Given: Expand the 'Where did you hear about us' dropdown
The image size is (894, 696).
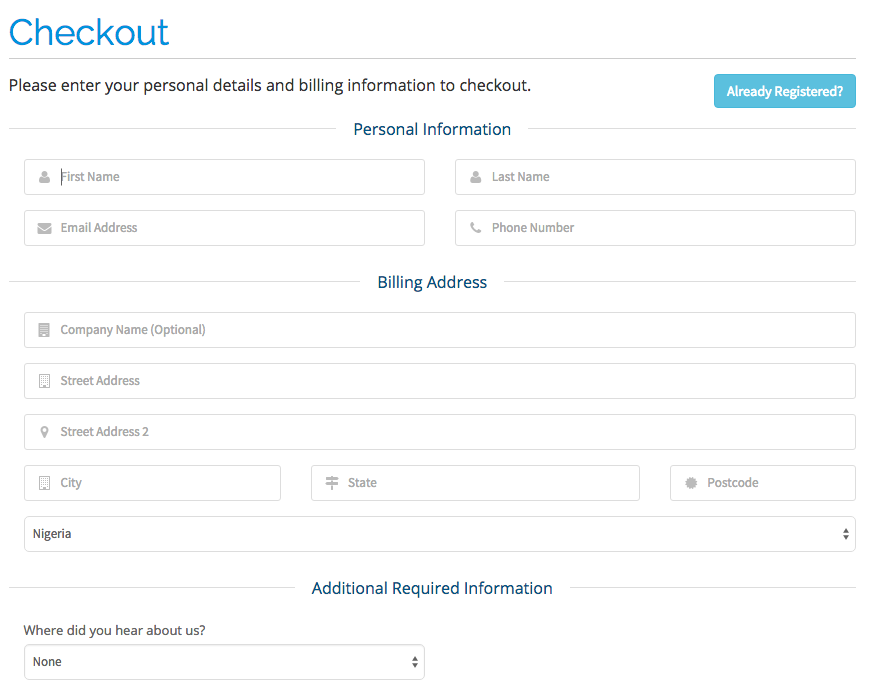Looking at the screenshot, I should point(224,662).
